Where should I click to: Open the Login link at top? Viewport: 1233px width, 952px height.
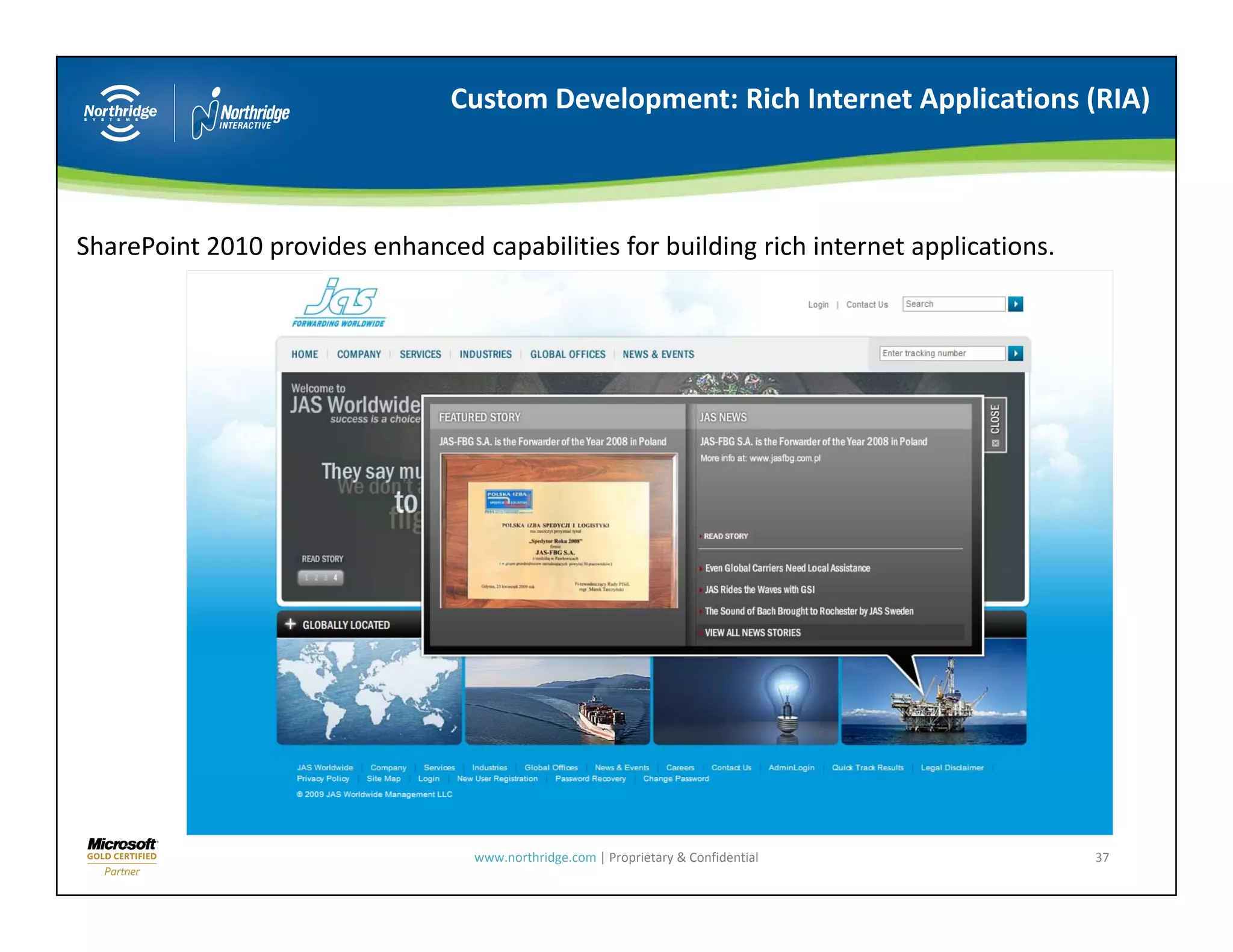[x=818, y=304]
